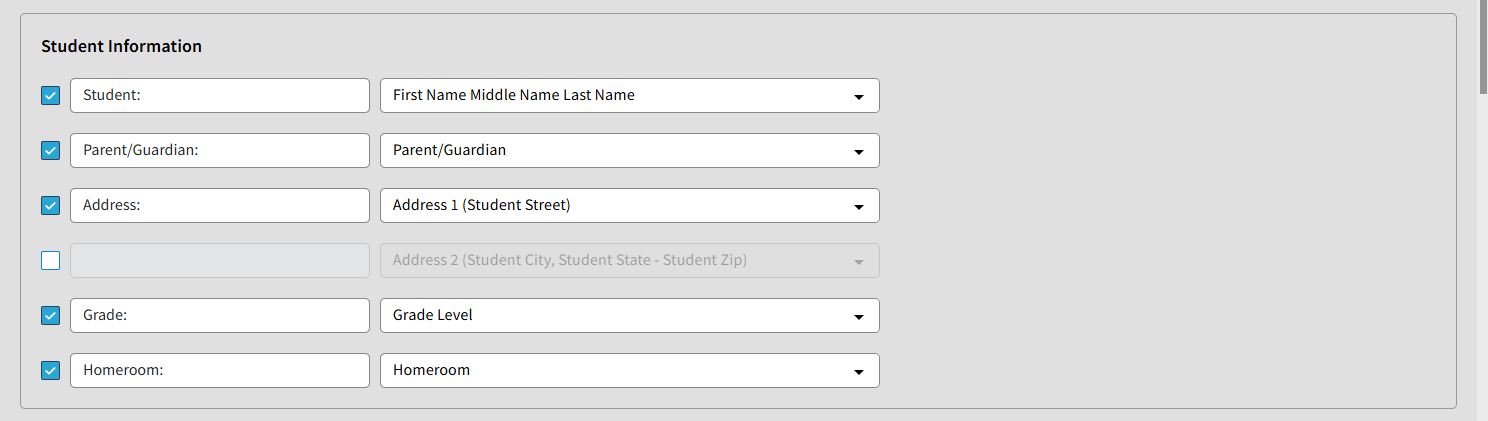Uncheck the Homeroom field checkbox
The width and height of the screenshot is (1488, 421).
coord(50,371)
